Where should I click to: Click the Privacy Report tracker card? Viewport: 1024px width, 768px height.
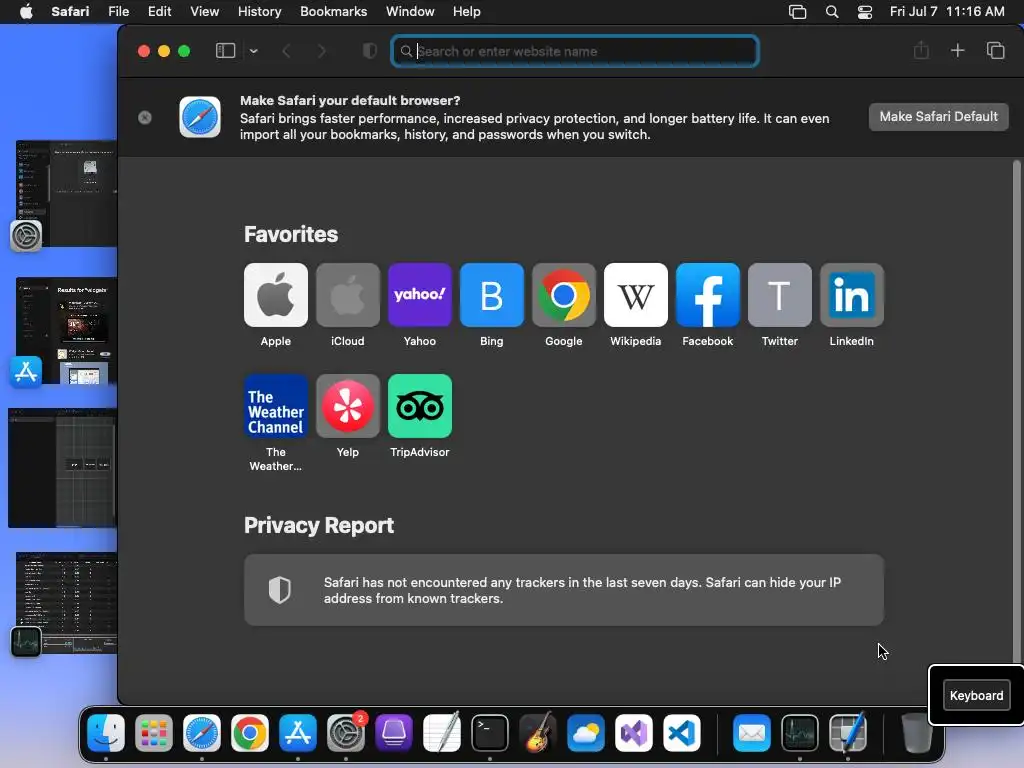pos(564,590)
